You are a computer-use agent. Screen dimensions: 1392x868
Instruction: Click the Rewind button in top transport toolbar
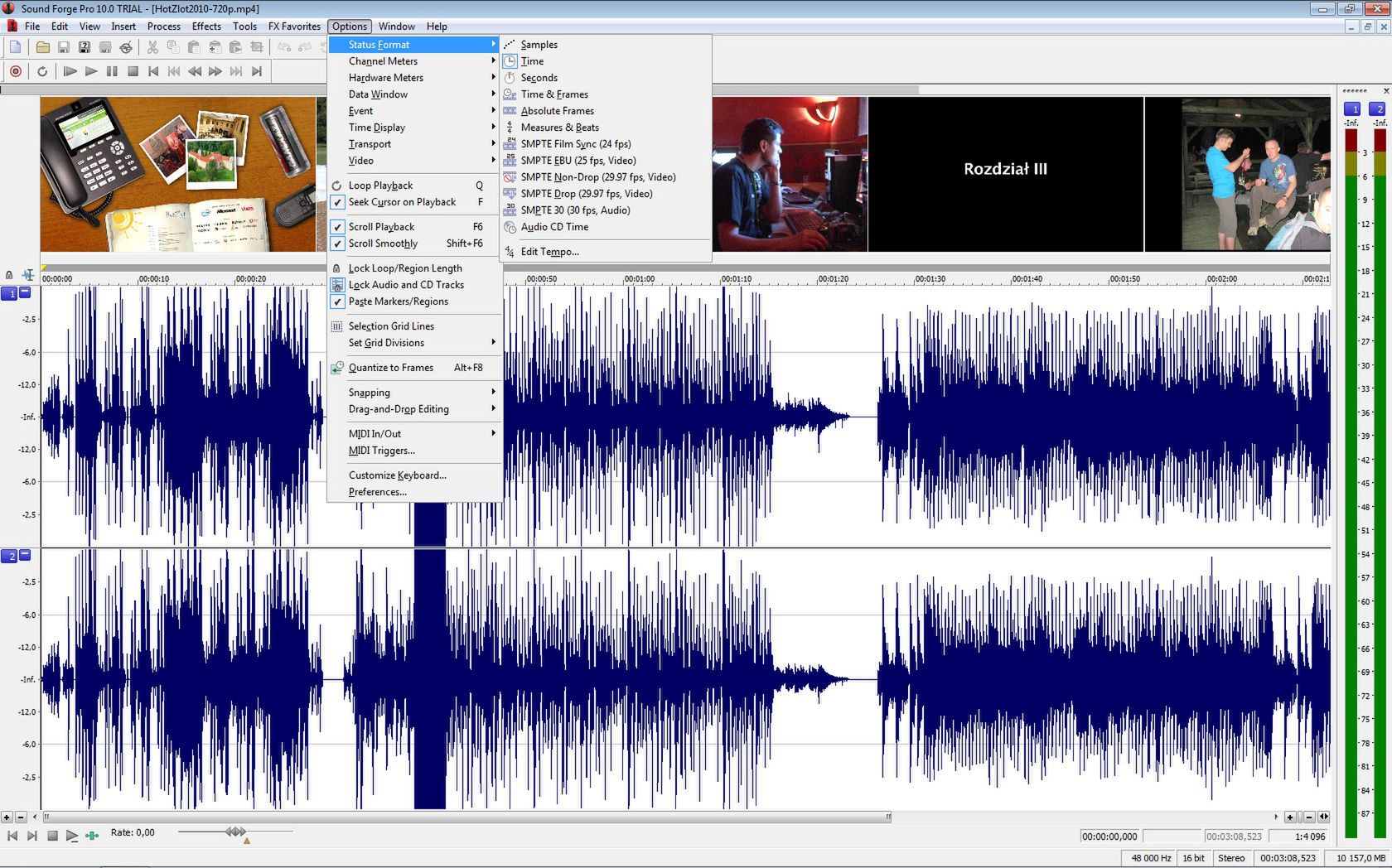point(195,71)
